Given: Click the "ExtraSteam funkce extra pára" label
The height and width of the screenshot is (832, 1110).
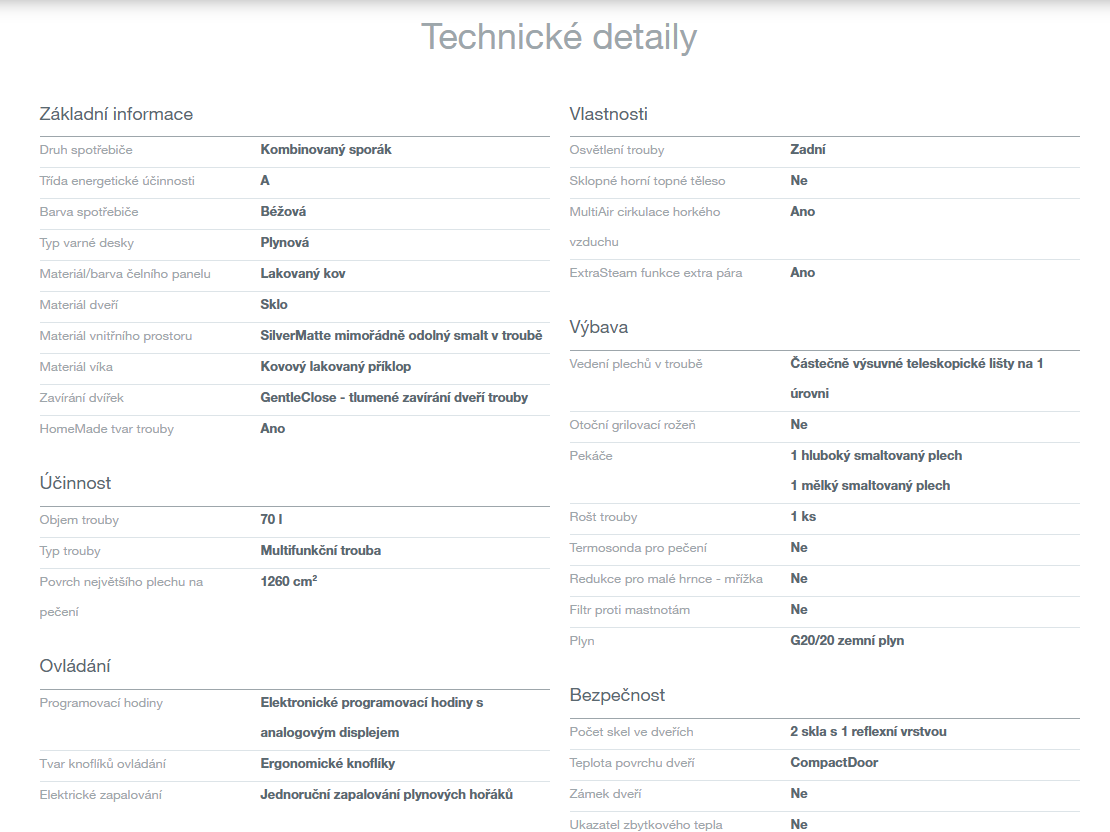Looking at the screenshot, I should click(x=655, y=273).
